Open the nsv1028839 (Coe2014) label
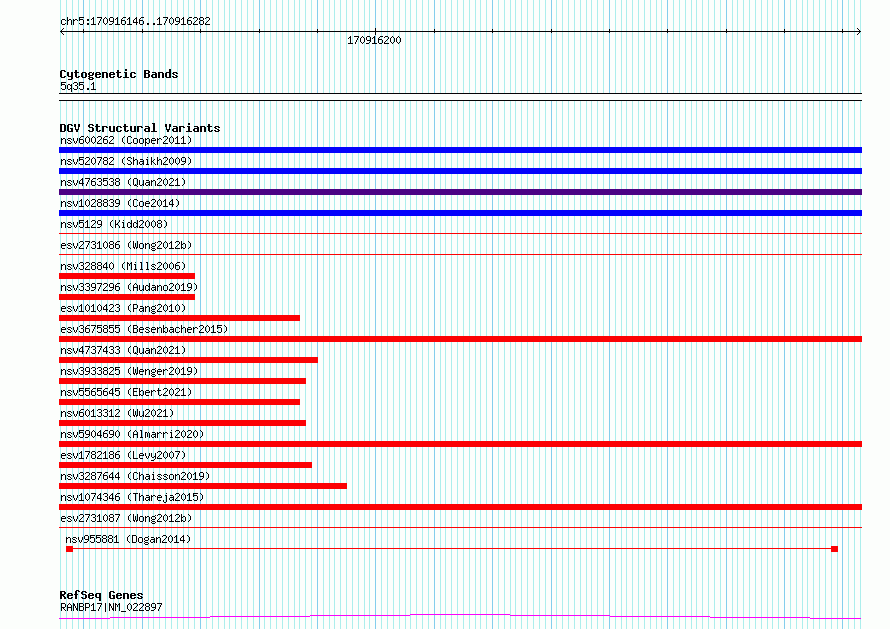The width and height of the screenshot is (890, 629). 120,203
